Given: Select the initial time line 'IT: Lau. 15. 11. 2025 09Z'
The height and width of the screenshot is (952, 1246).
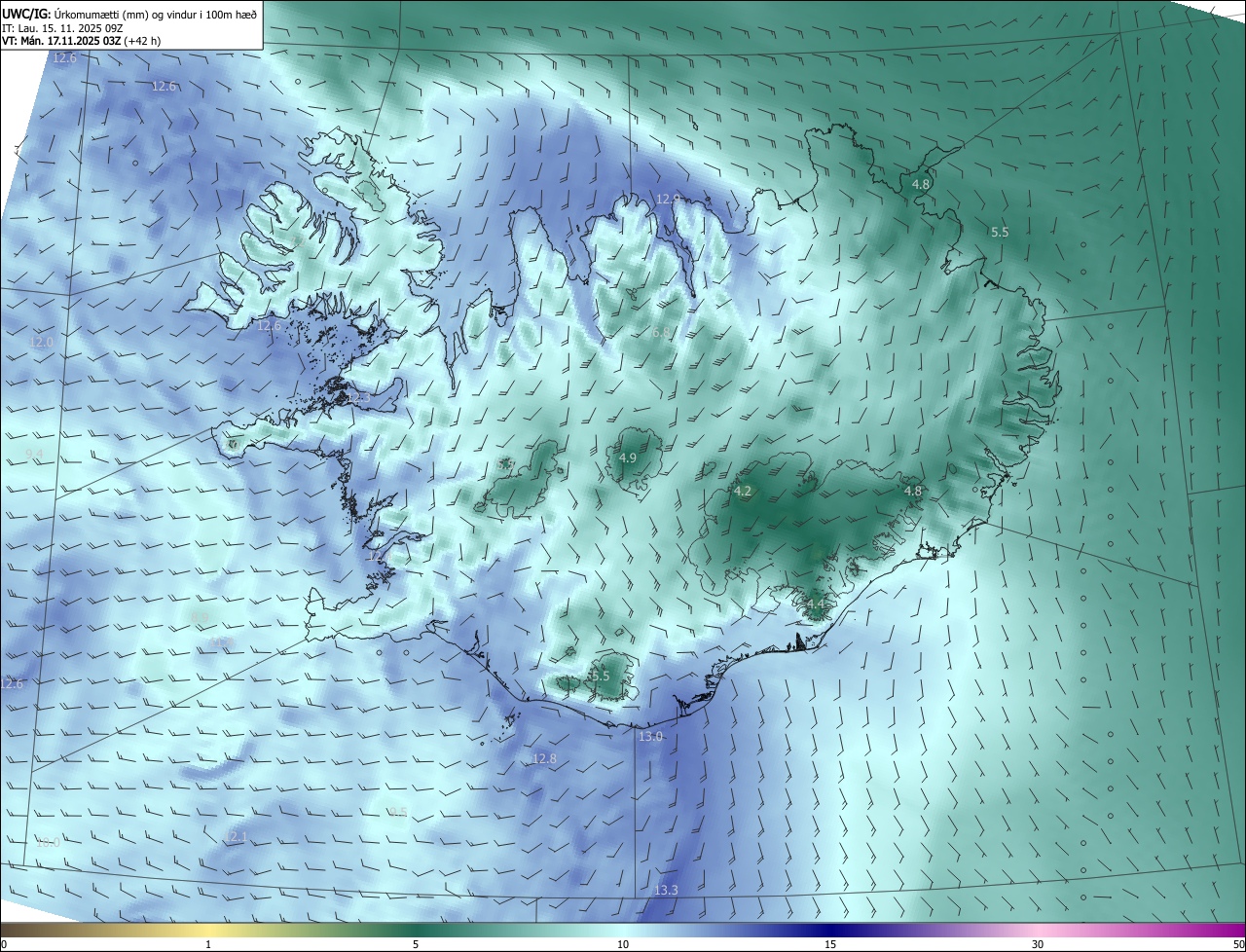Looking at the screenshot, I should pos(63,28).
